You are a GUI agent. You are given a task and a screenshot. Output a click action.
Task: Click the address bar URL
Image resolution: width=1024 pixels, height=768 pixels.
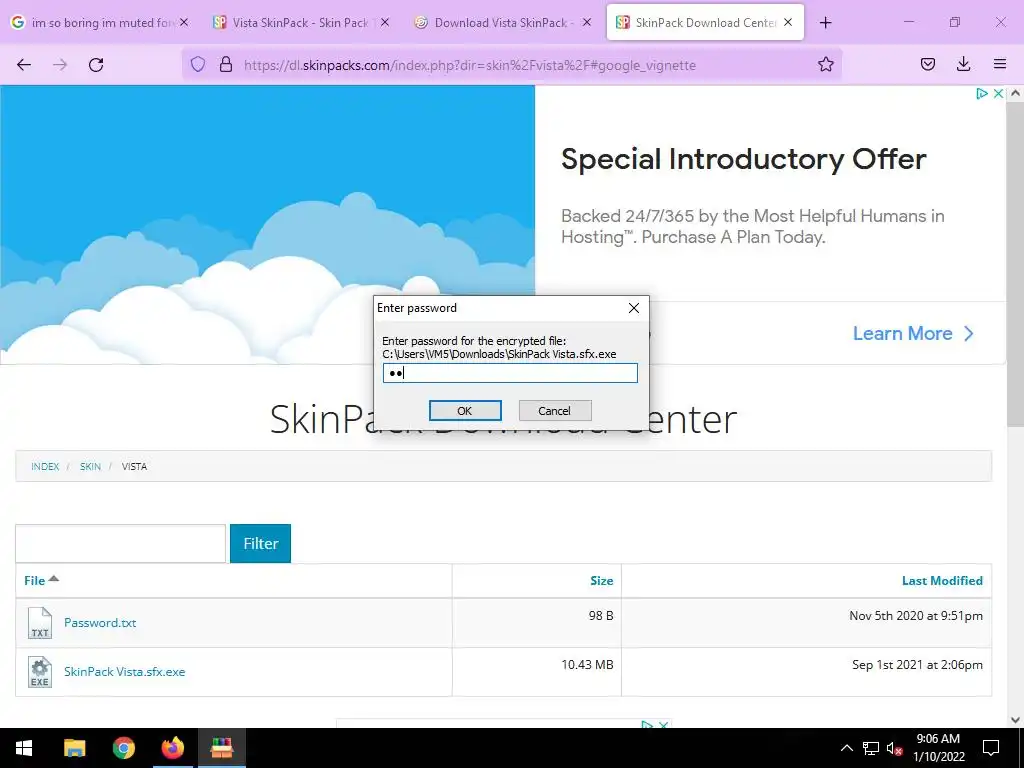tap(470, 65)
